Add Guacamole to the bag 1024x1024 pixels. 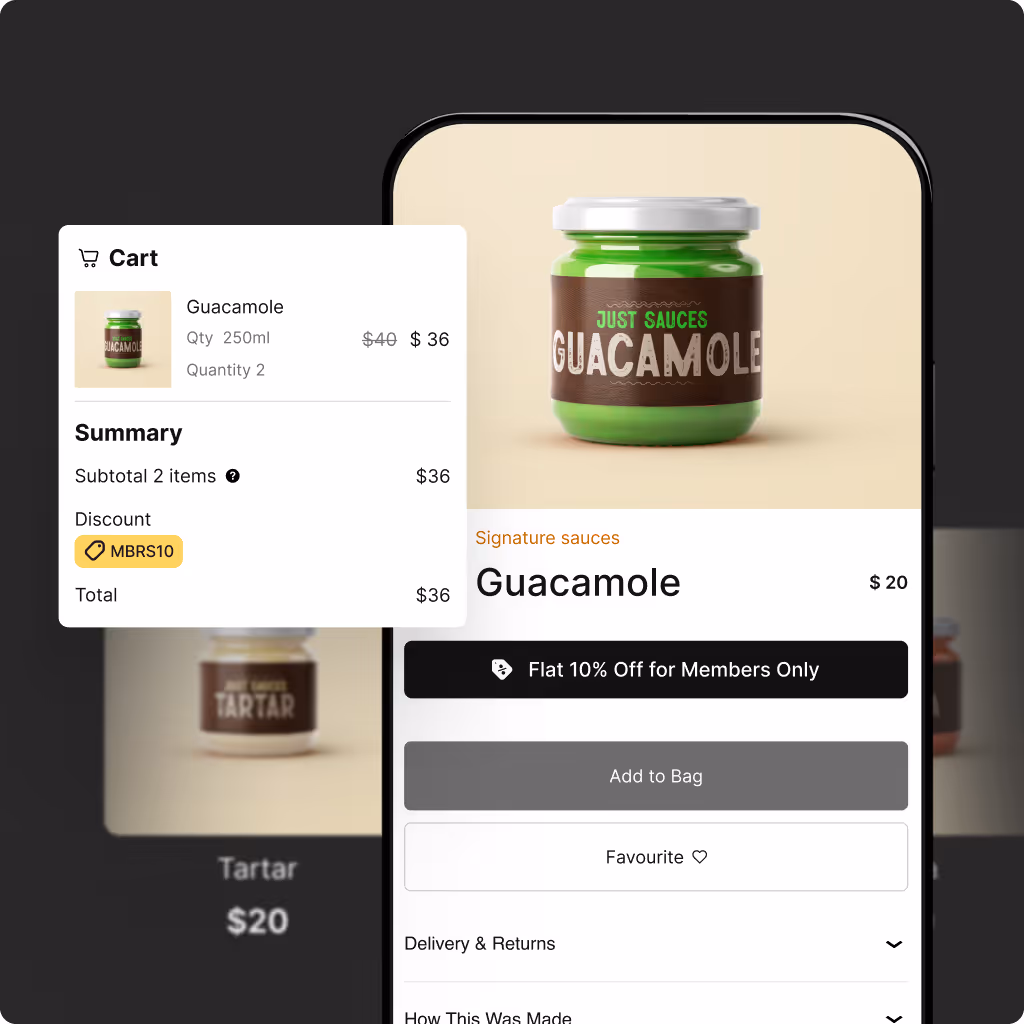pos(656,776)
